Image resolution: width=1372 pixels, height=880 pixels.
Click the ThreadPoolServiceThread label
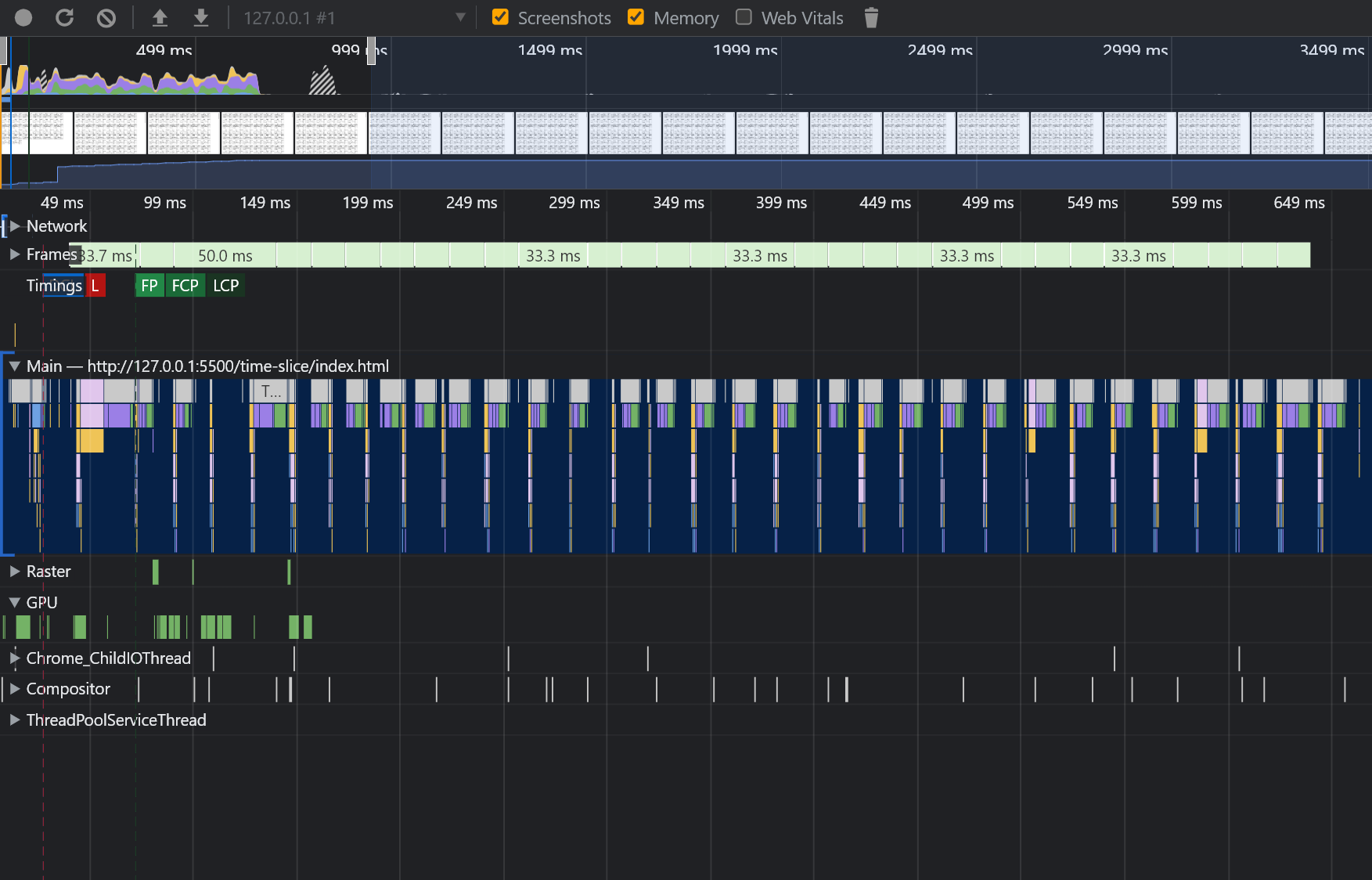[x=116, y=720]
